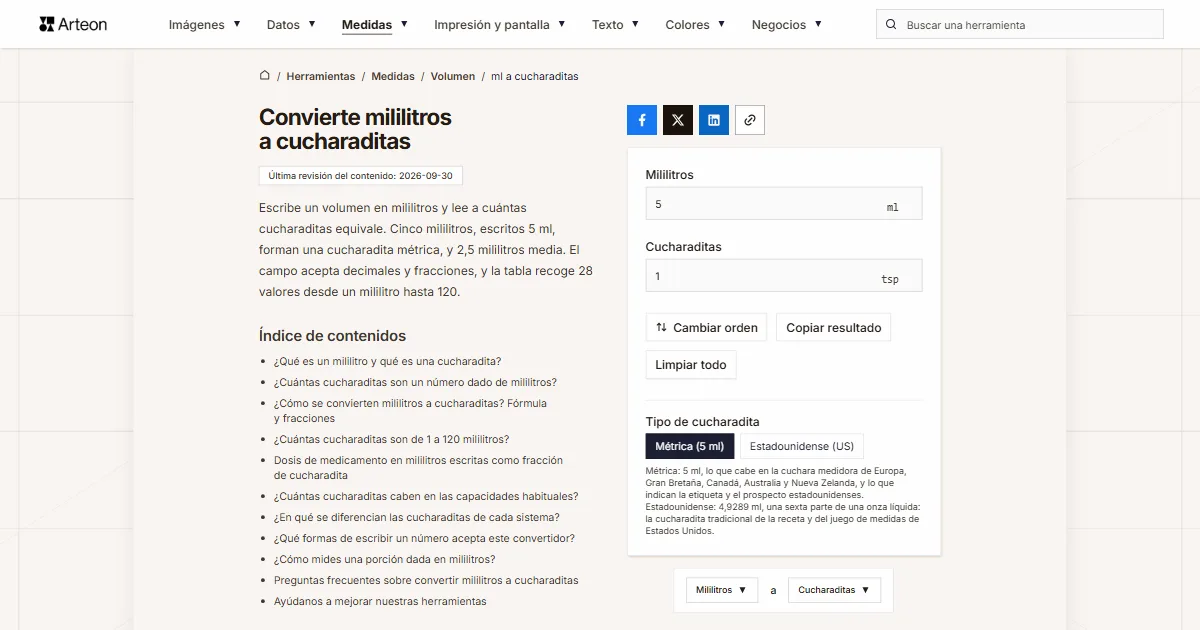This screenshot has width=1200, height=630.
Task: Click 'Última revisión del contenido: 2026-09-30' badge
Action: (360, 176)
